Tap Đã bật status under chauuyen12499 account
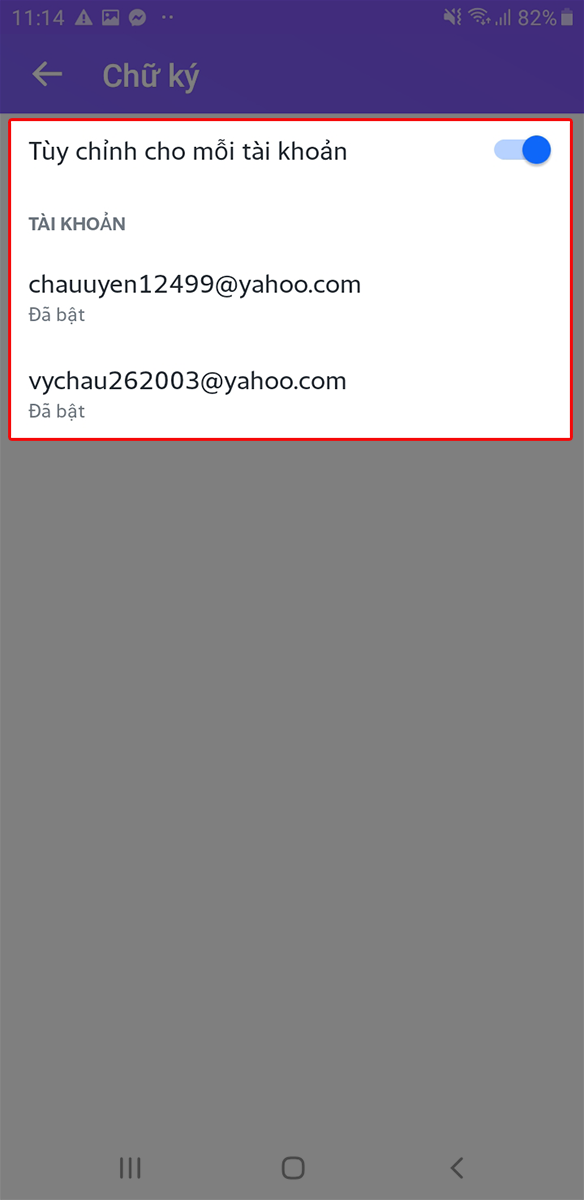The width and height of the screenshot is (584, 1200). pyautogui.click(x=56, y=315)
